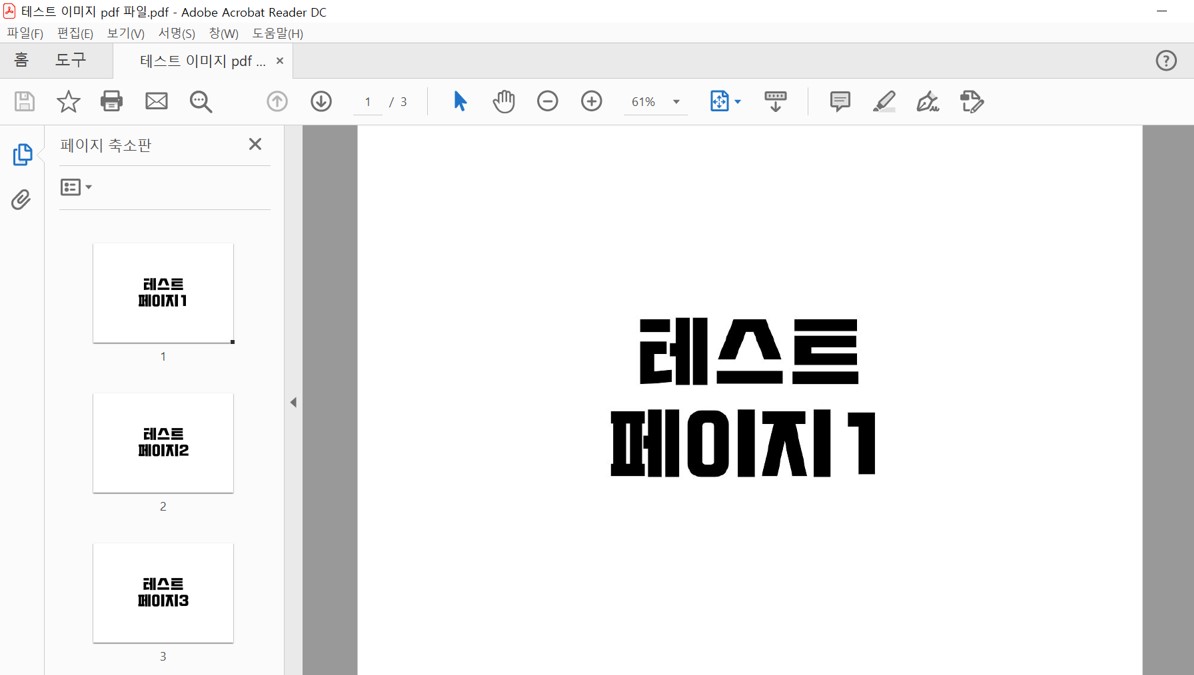Activate the Highlight pen tool

coord(884,101)
